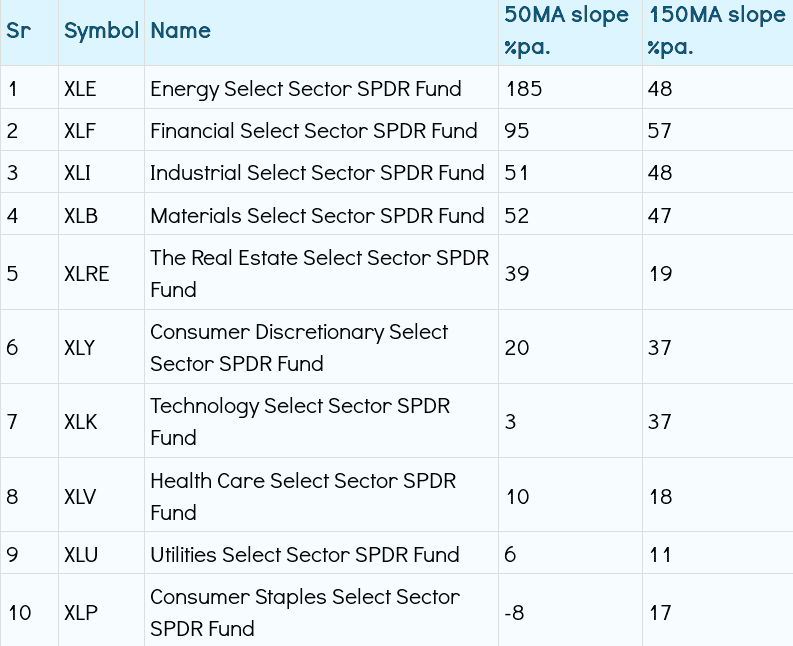This screenshot has width=793, height=646.
Task: Select the XLRE symbol cell
Action: pos(86,273)
